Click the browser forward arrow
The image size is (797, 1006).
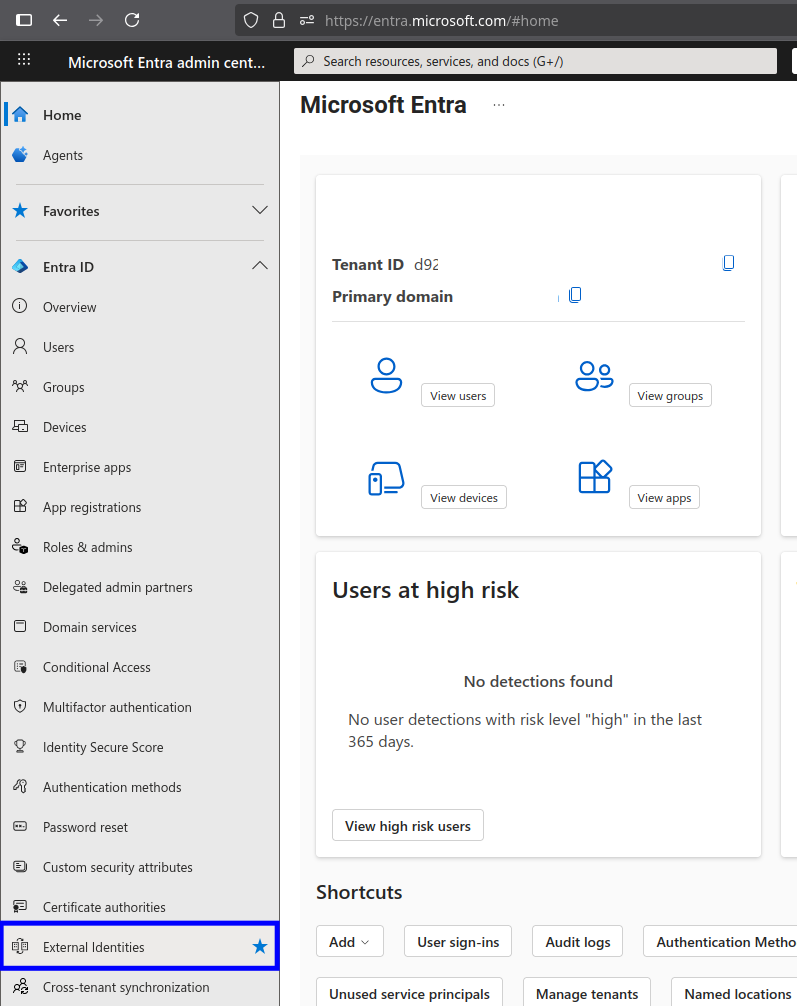96,21
